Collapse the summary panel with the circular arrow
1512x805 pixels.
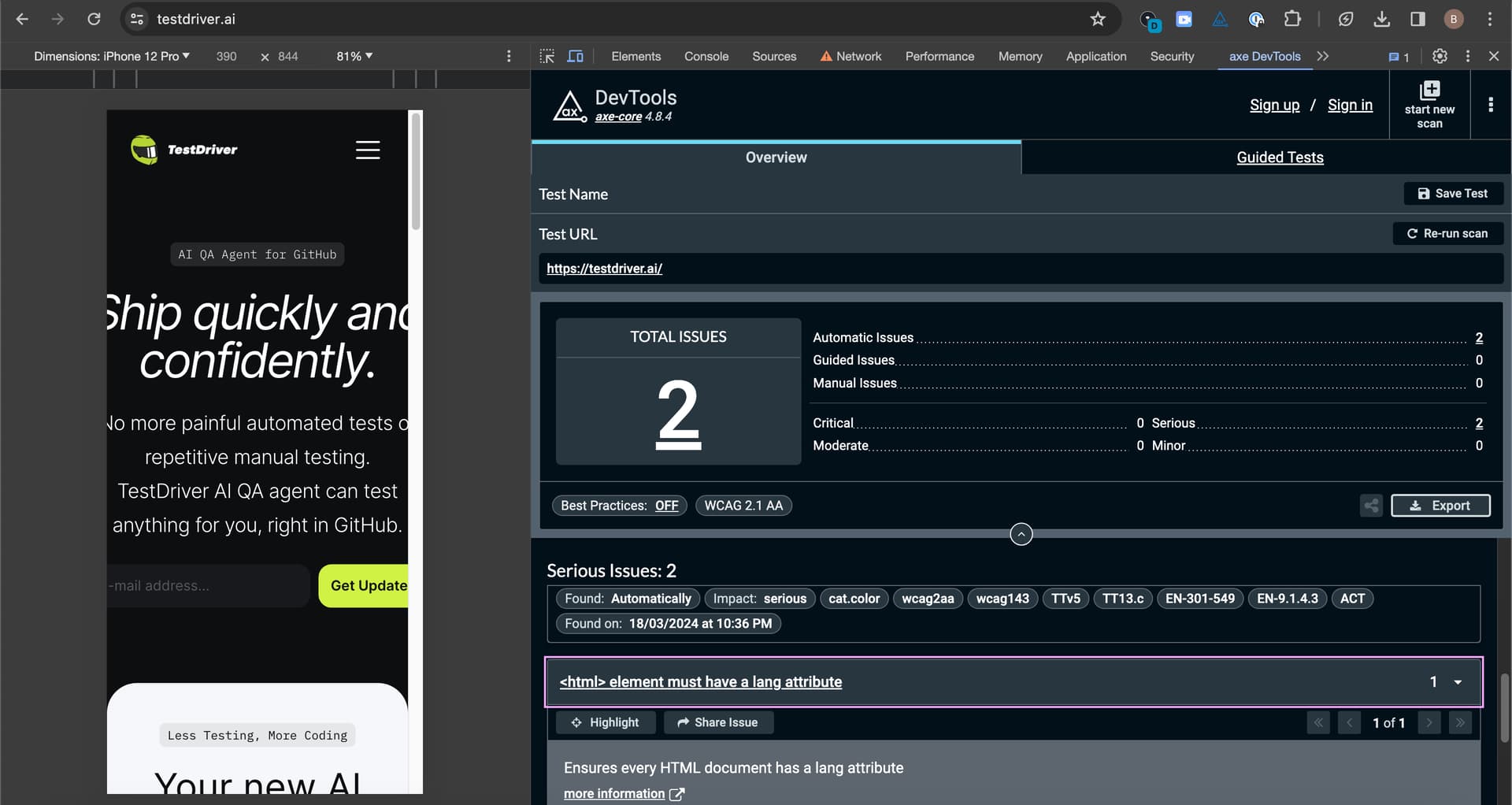click(x=1021, y=534)
